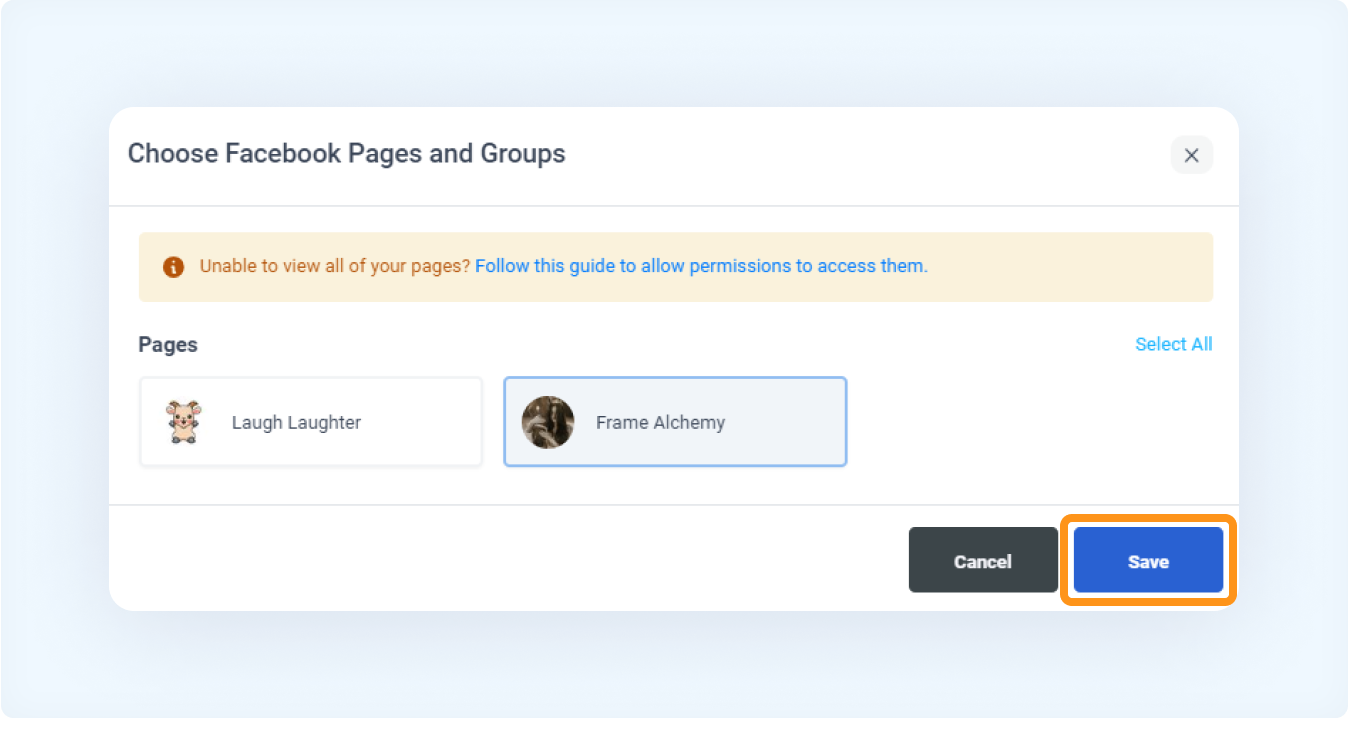Deselect the highlighted Frame Alchemy page card
The image size is (1348, 731).
[675, 422]
